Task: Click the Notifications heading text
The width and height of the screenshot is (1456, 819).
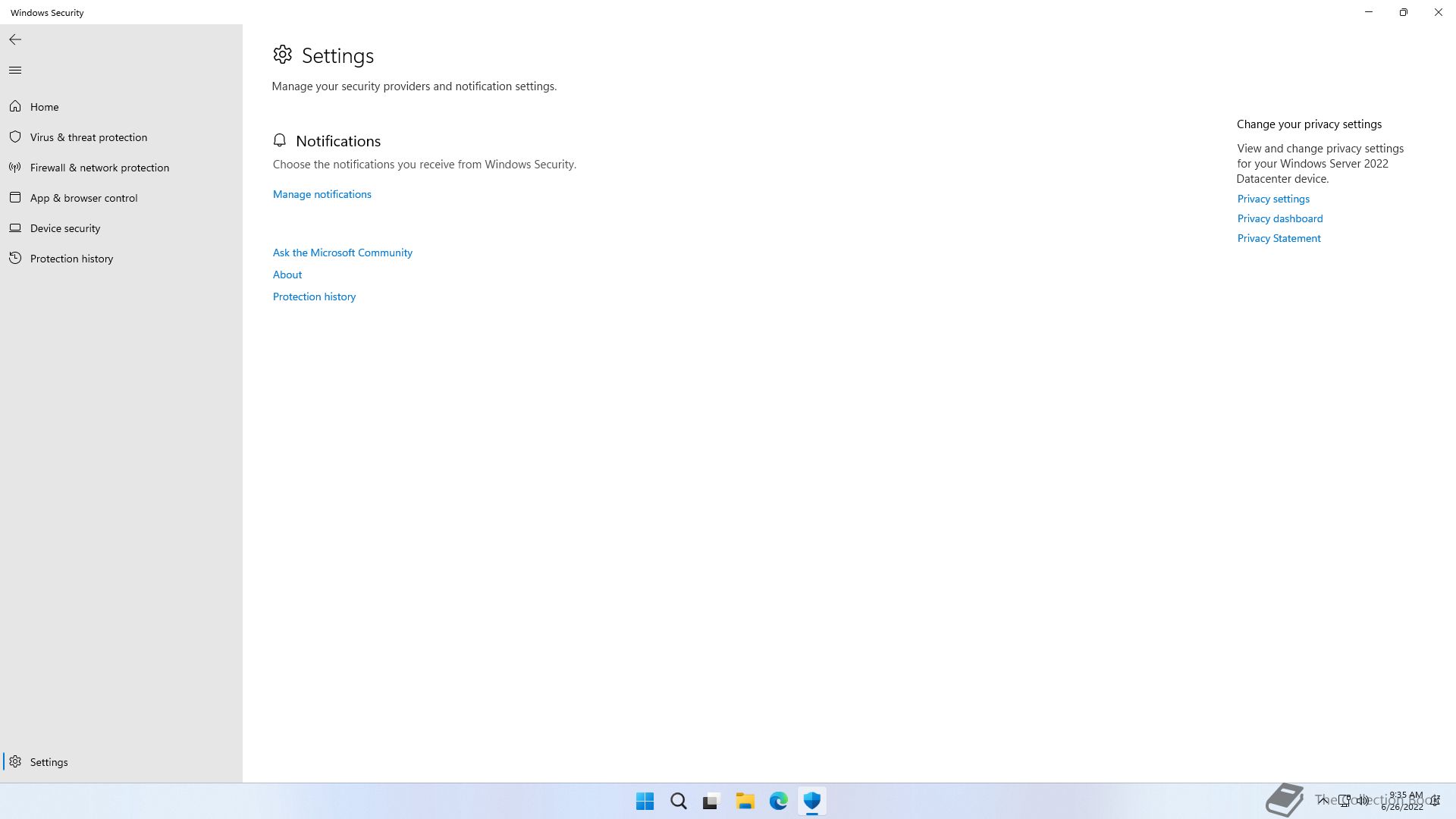Action: point(338,141)
